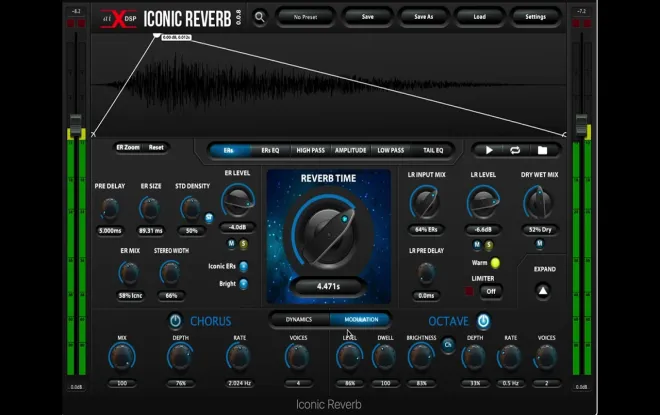Toggle the ST button beside Std Density
Image resolution: width=660 pixels, height=415 pixels.
tap(209, 217)
